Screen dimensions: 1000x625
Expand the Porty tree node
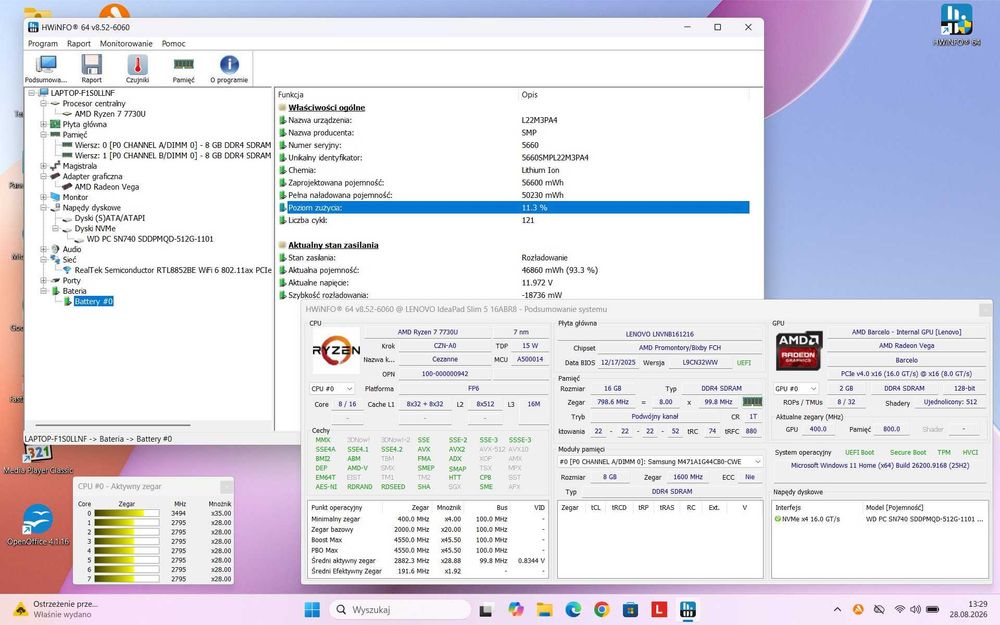(43, 281)
